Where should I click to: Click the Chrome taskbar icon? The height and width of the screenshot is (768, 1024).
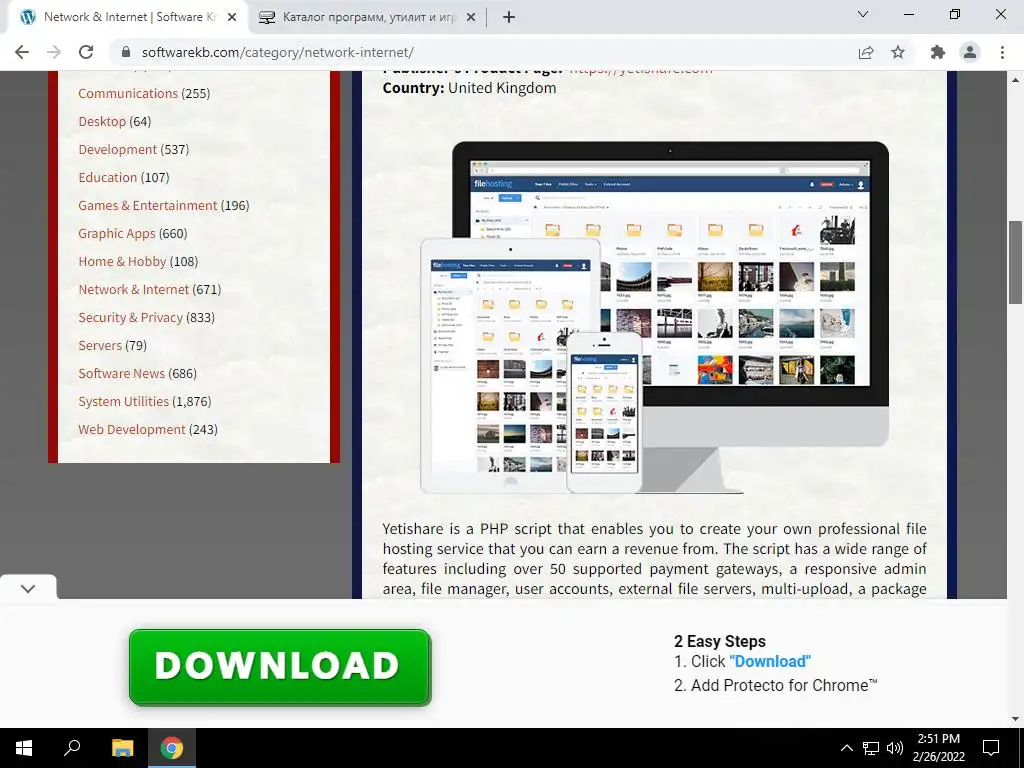172,748
